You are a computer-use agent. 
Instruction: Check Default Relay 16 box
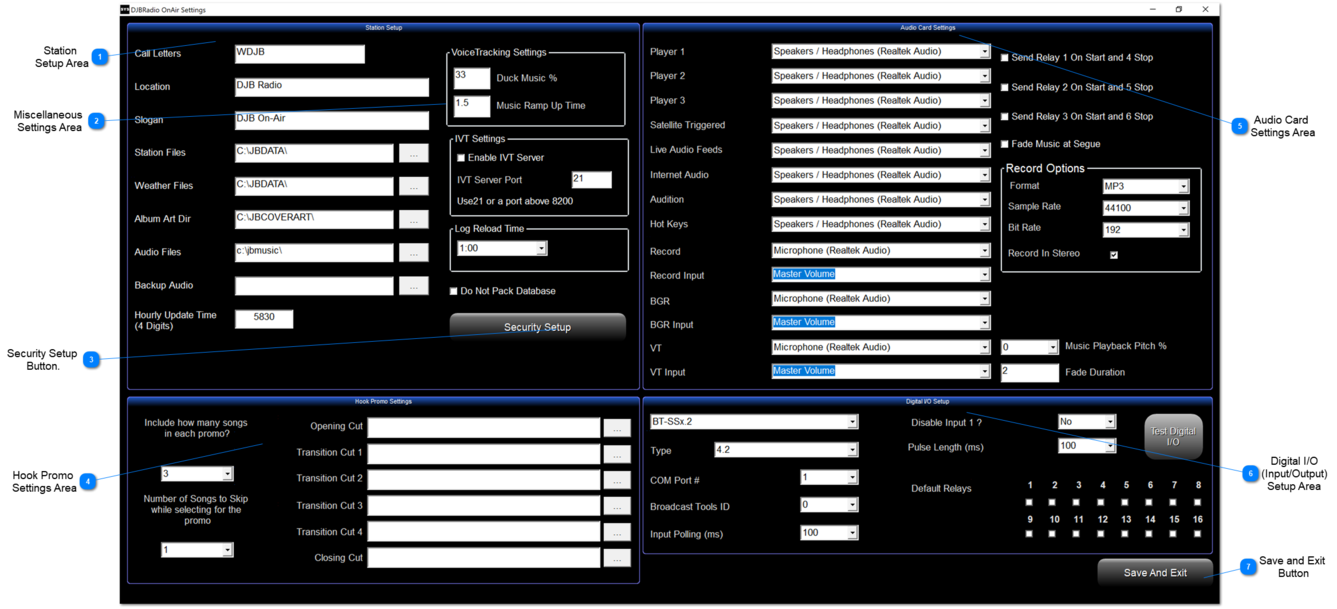coord(1198,533)
